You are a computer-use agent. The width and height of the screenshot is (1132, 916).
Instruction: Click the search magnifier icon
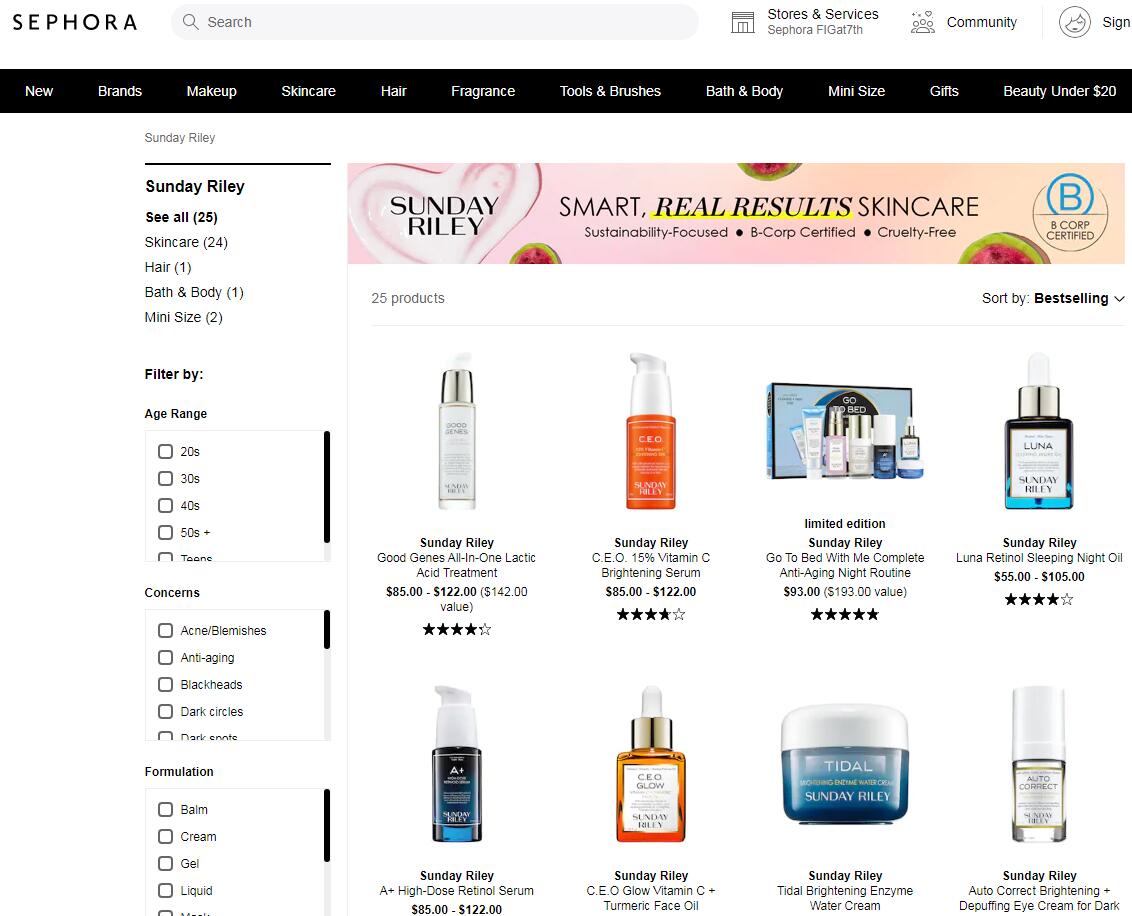[x=190, y=22]
